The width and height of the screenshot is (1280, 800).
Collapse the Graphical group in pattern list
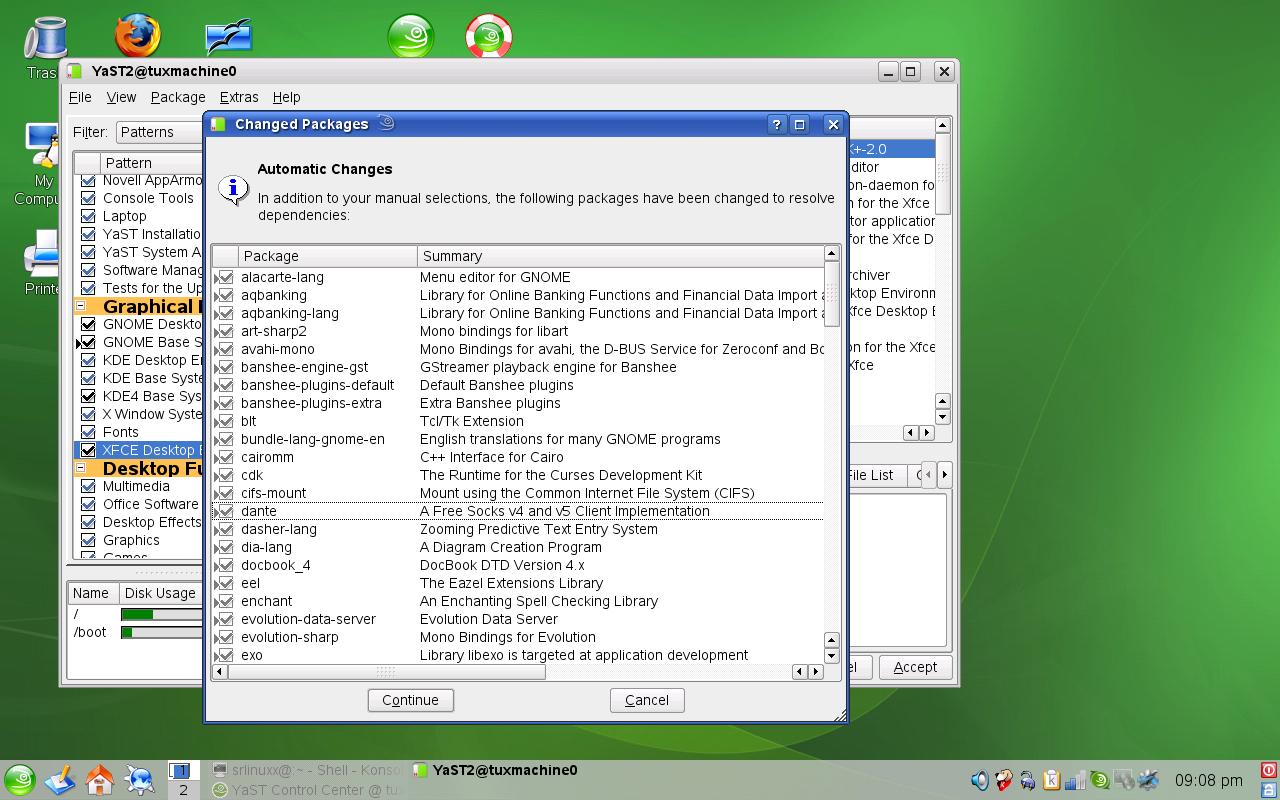click(81, 306)
